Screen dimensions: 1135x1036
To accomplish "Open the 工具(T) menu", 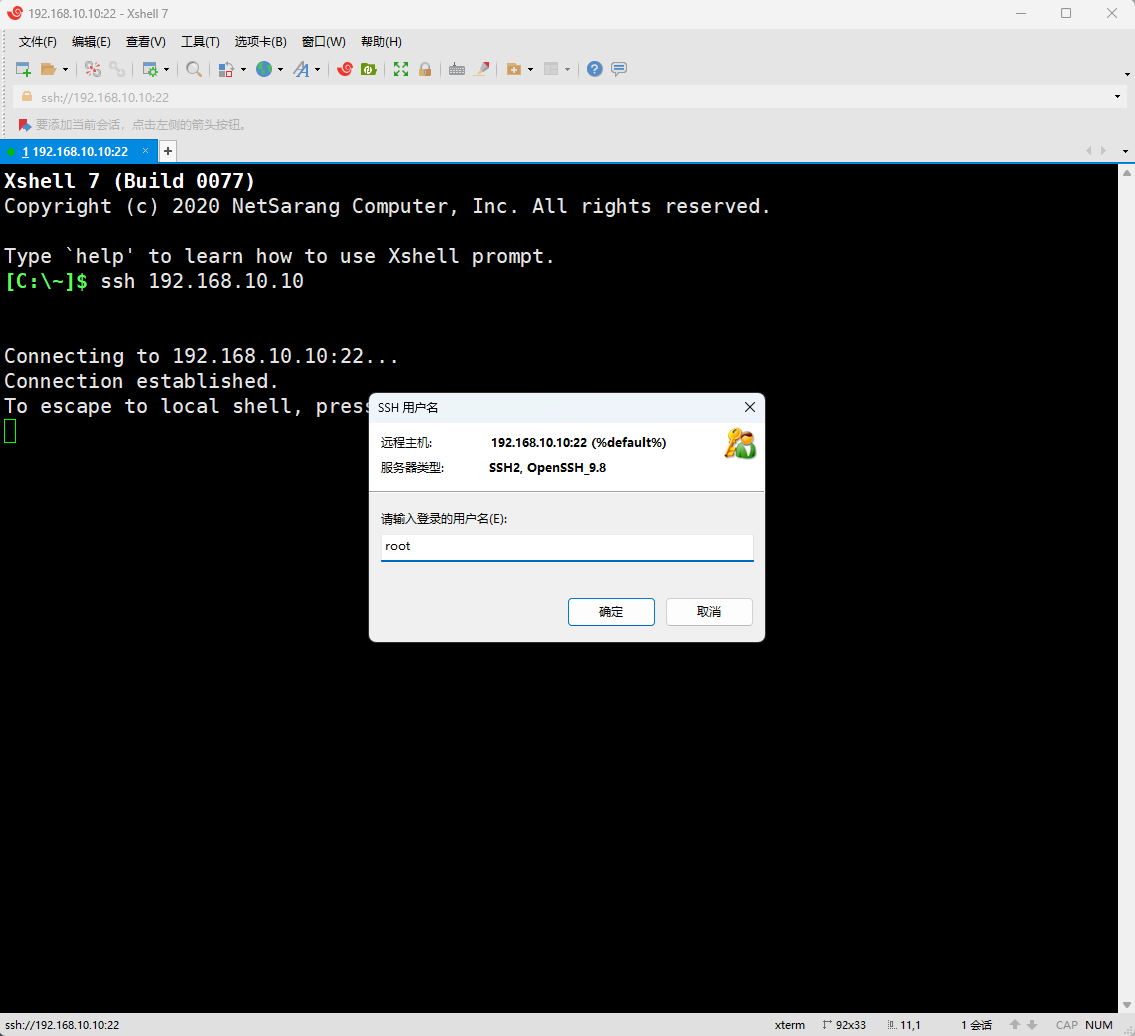I will click(x=200, y=42).
